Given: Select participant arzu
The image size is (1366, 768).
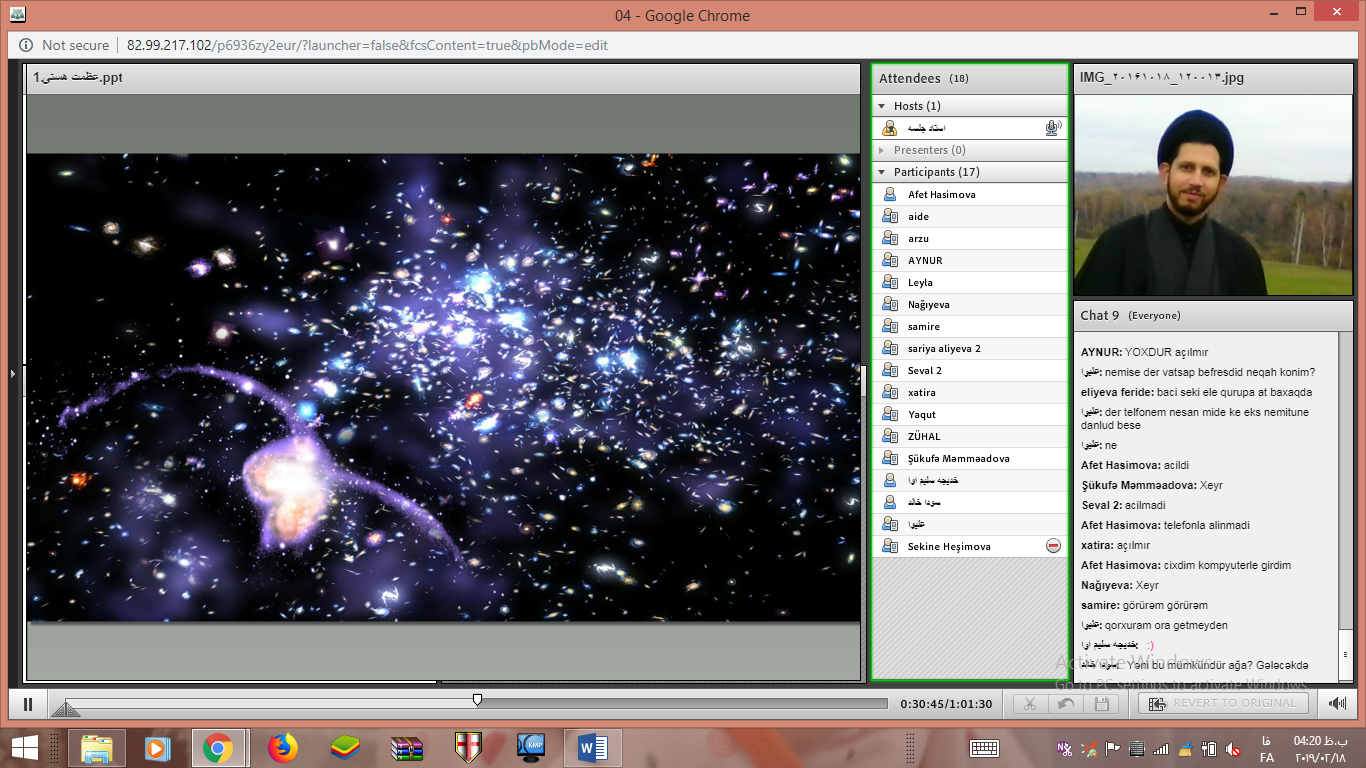Looking at the screenshot, I should click(970, 239).
